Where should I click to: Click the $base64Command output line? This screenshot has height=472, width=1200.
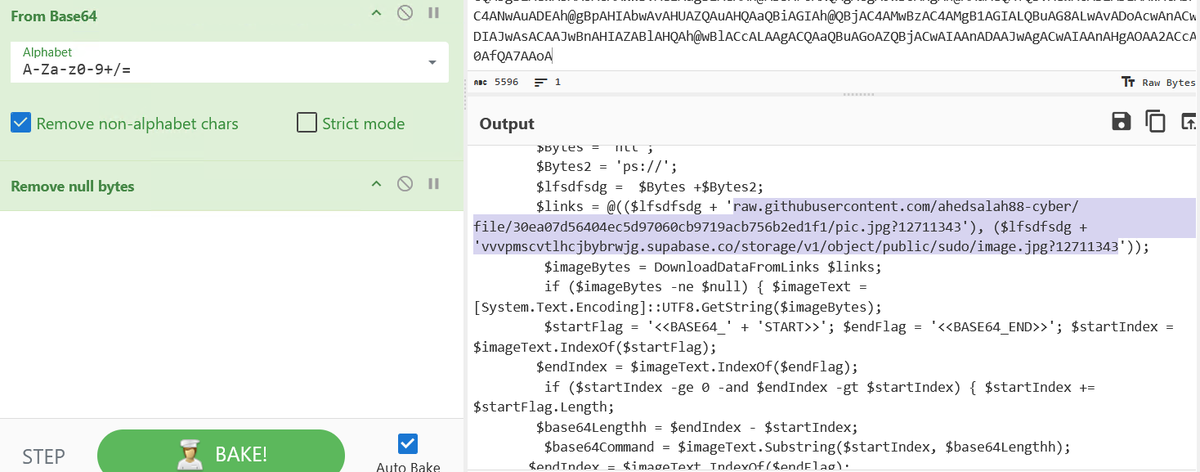pos(808,446)
